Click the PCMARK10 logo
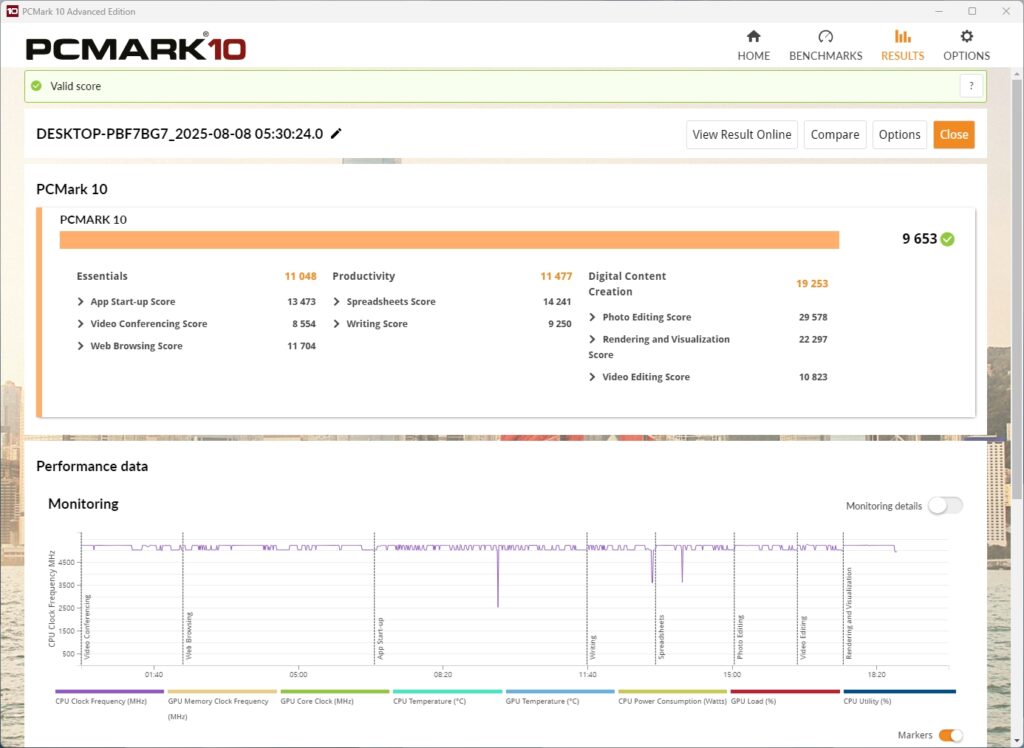This screenshot has width=1024, height=748. 136,48
